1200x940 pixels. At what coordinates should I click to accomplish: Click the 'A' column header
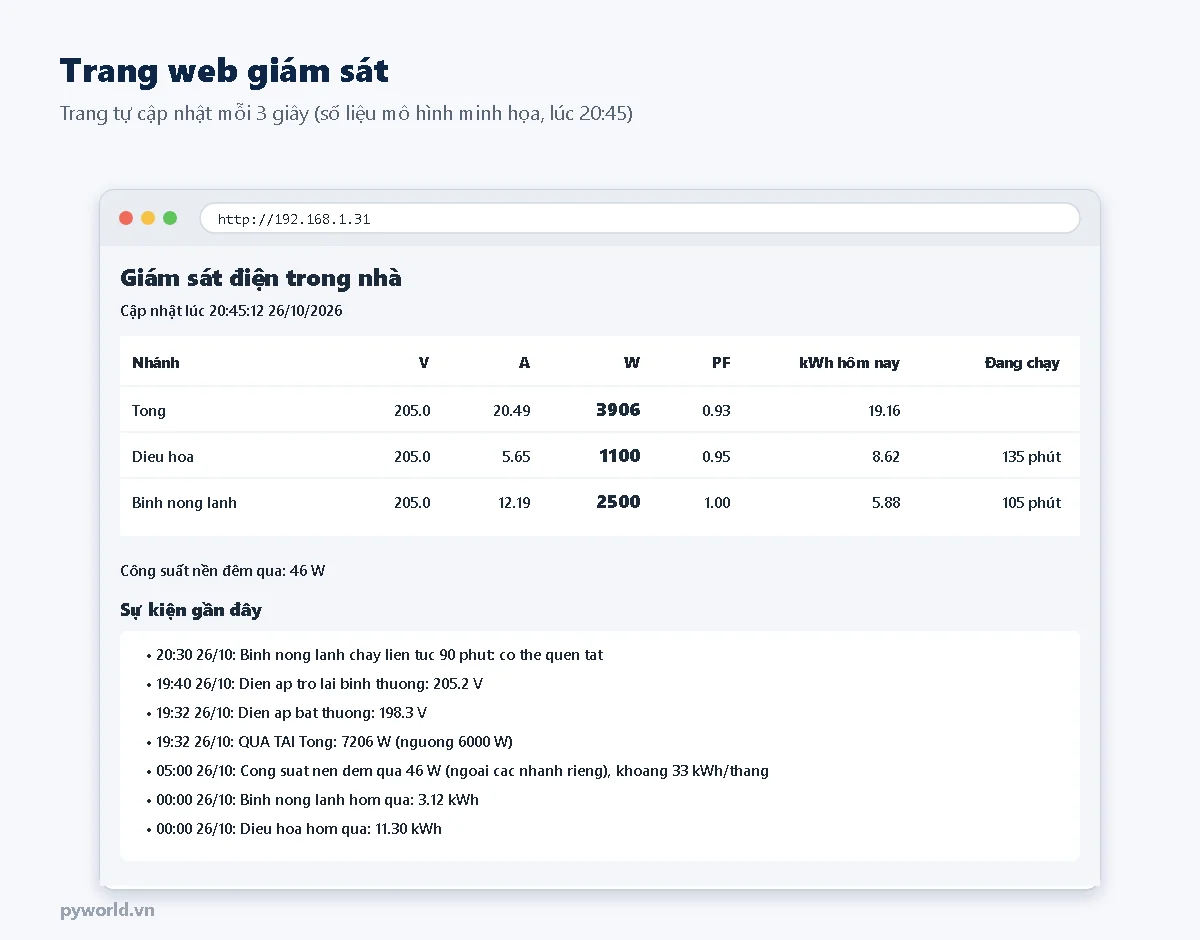(x=525, y=363)
